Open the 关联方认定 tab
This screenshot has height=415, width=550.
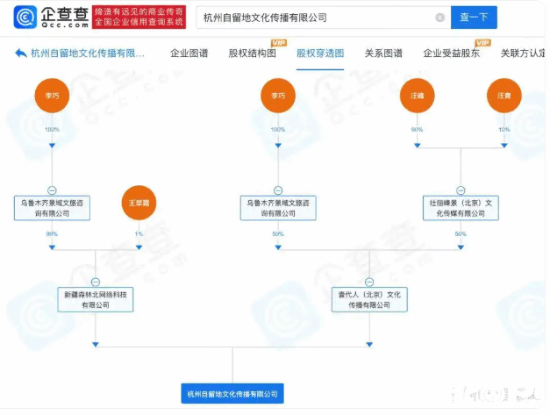523,53
